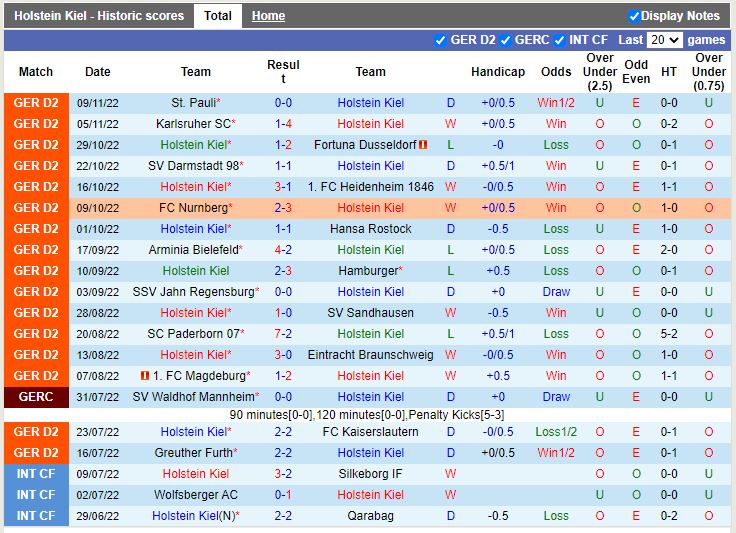Click the Holstein Kiel - Historic scores title

[x=99, y=16]
